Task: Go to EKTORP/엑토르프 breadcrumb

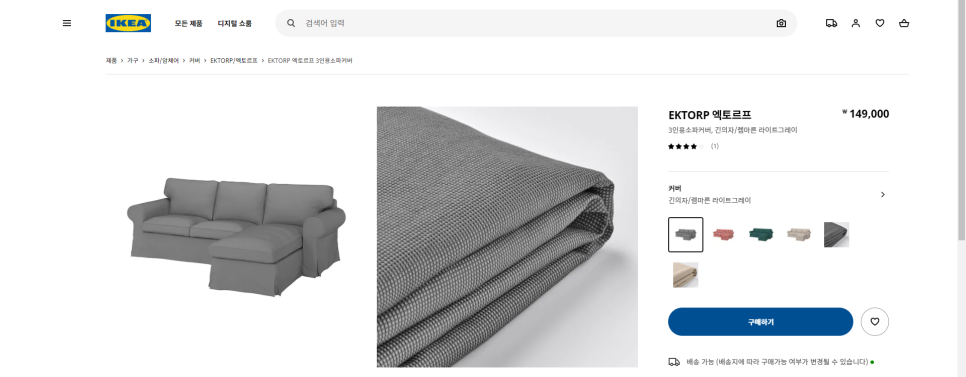Action: pos(233,61)
